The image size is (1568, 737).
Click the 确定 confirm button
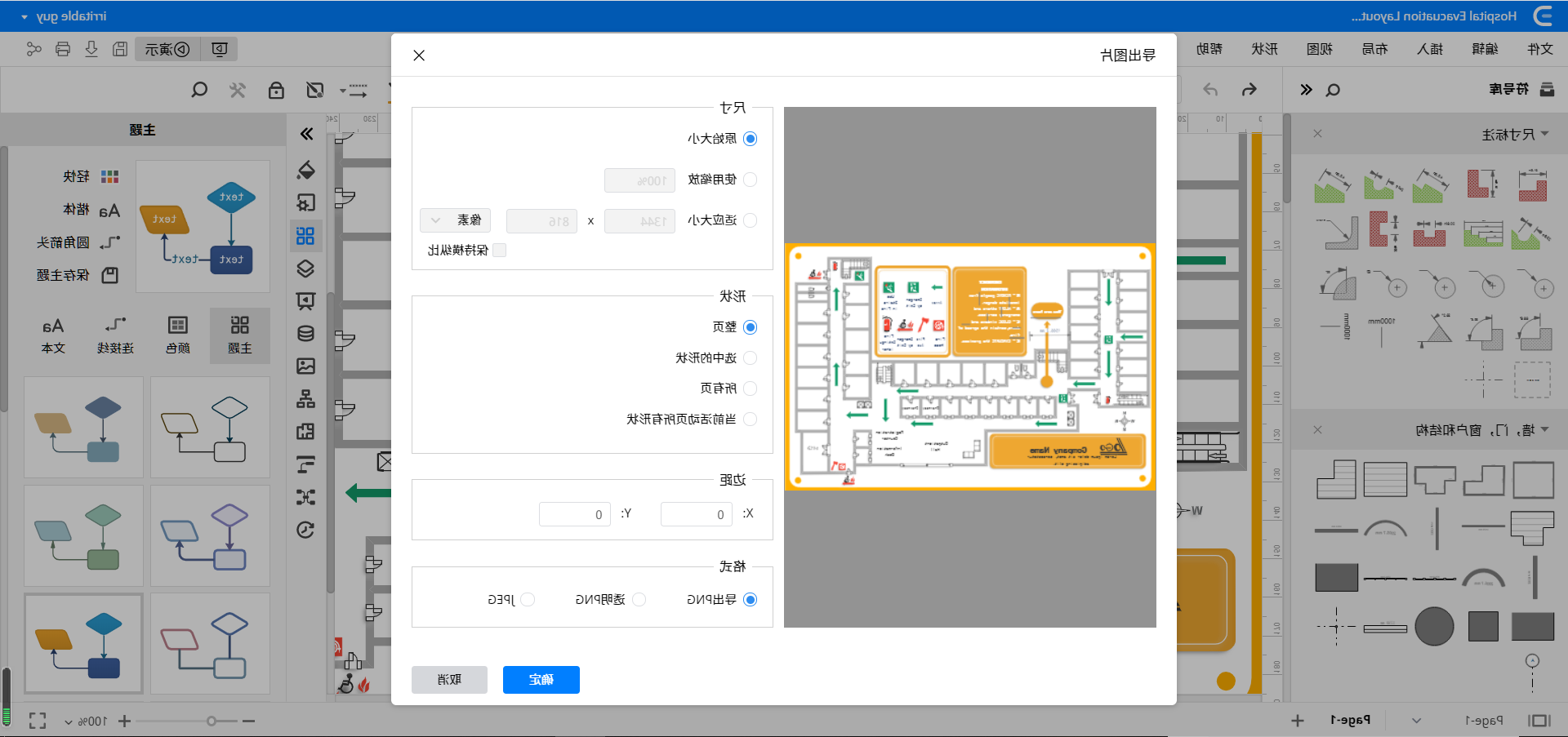(541, 680)
